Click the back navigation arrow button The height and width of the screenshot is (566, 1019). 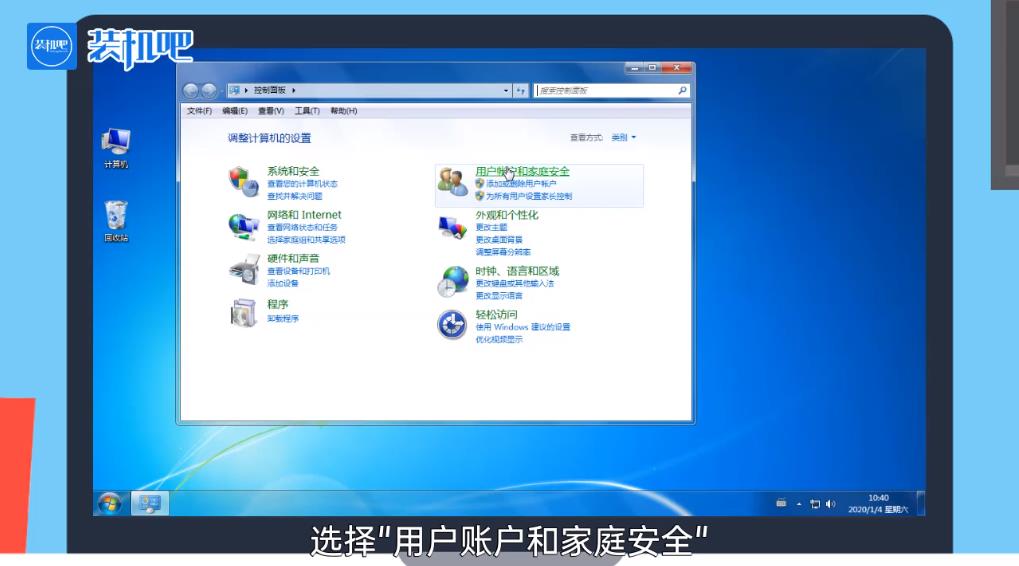point(190,90)
